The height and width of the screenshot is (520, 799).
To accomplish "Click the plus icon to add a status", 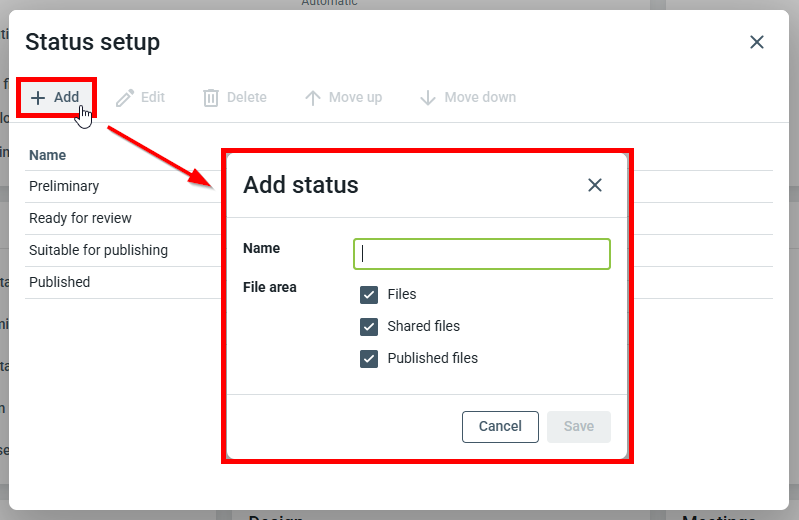I will 38,98.
